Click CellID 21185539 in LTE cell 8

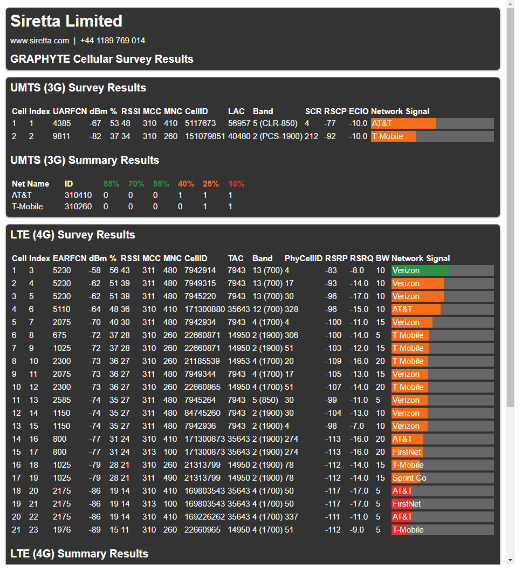(202, 361)
